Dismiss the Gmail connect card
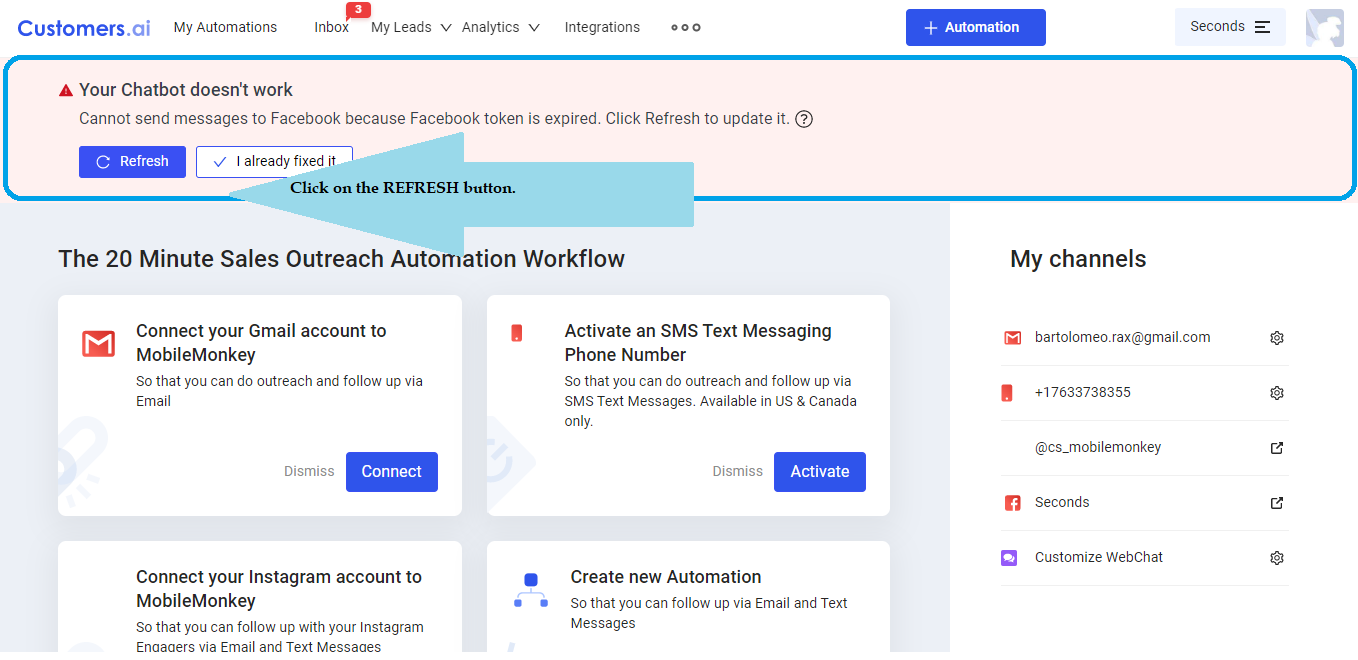Image resolution: width=1358 pixels, height=660 pixels. [x=309, y=471]
